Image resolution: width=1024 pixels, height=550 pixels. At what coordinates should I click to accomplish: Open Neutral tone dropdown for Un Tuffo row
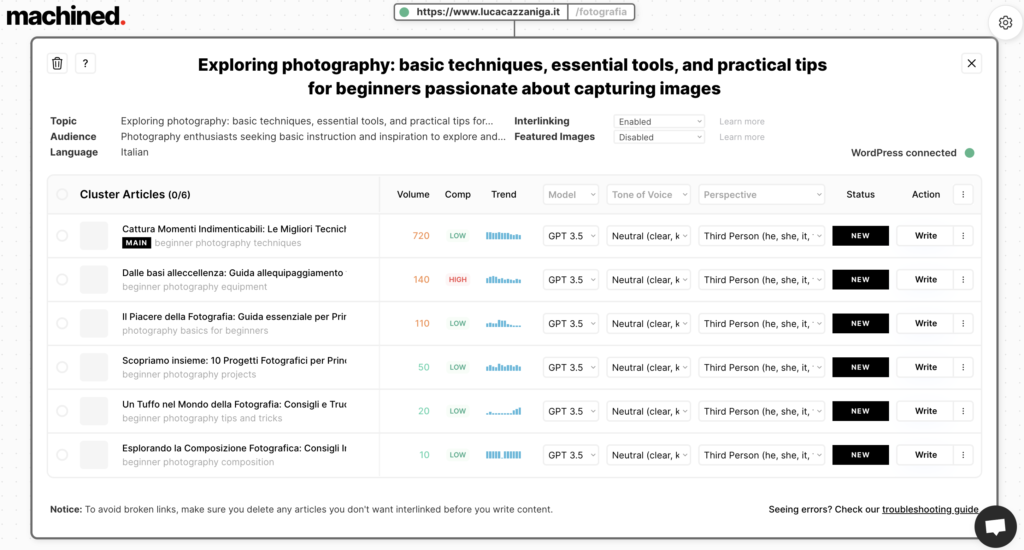[x=648, y=411]
